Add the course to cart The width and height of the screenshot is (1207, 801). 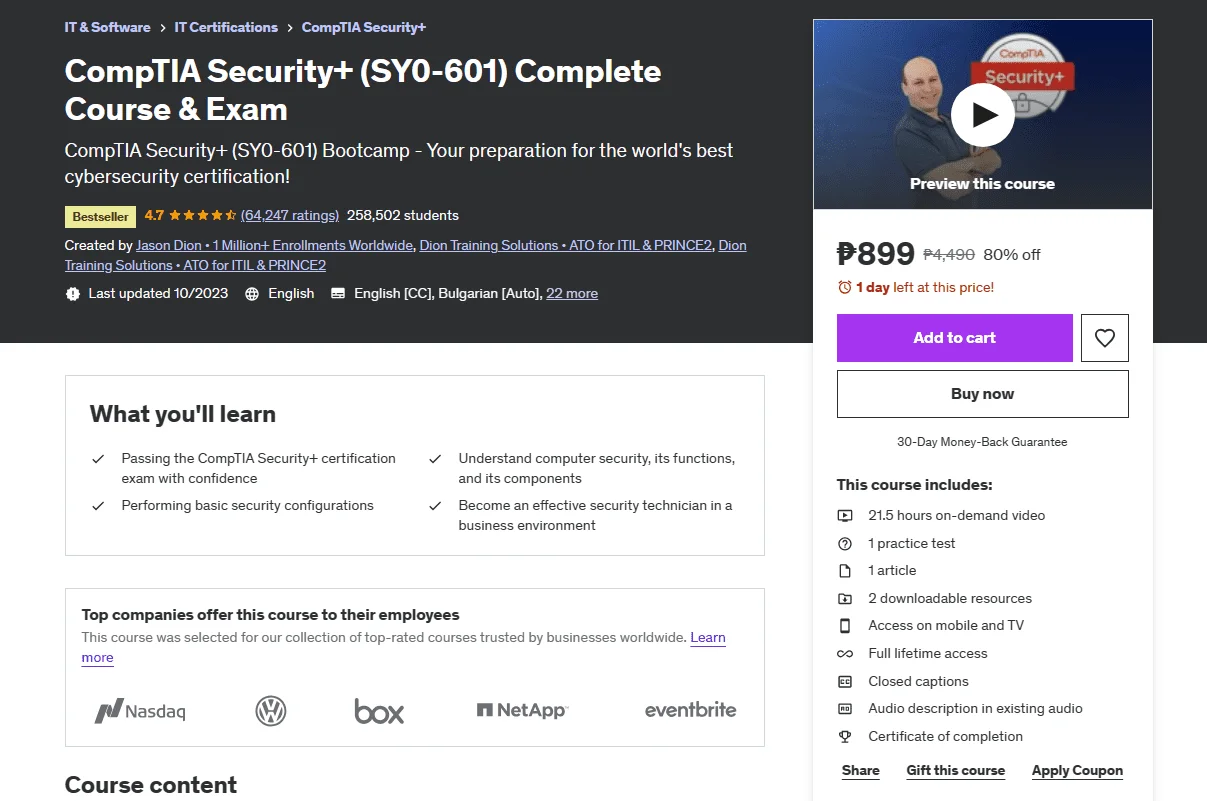click(954, 338)
